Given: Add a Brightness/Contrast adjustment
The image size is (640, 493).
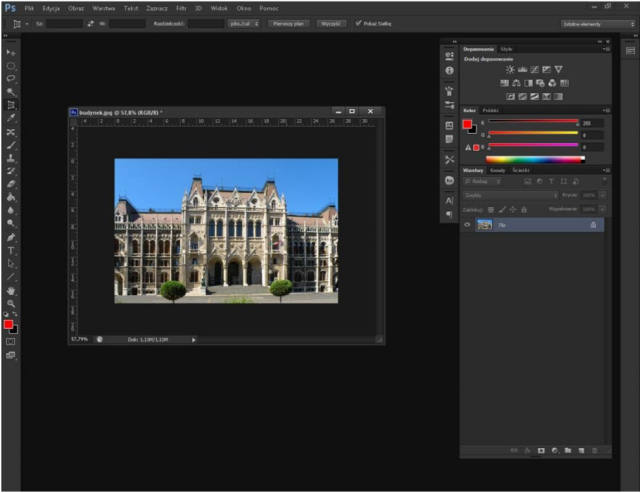Looking at the screenshot, I should [510, 69].
